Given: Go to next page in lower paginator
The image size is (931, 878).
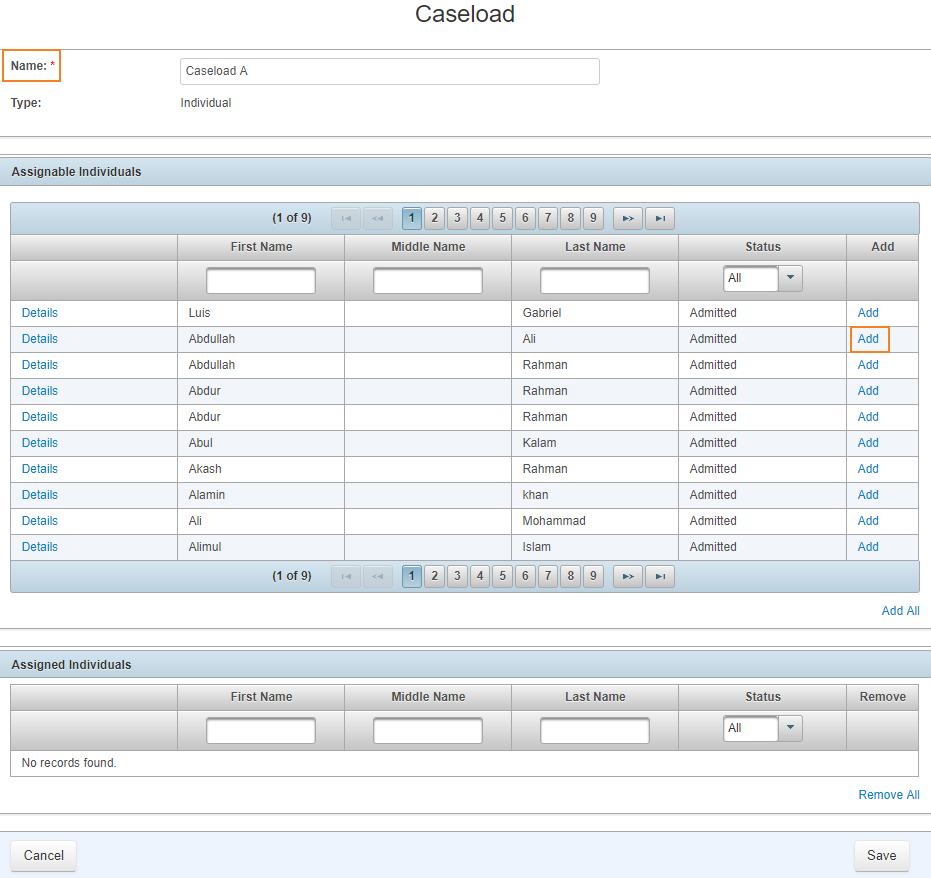Looking at the screenshot, I should 628,576.
